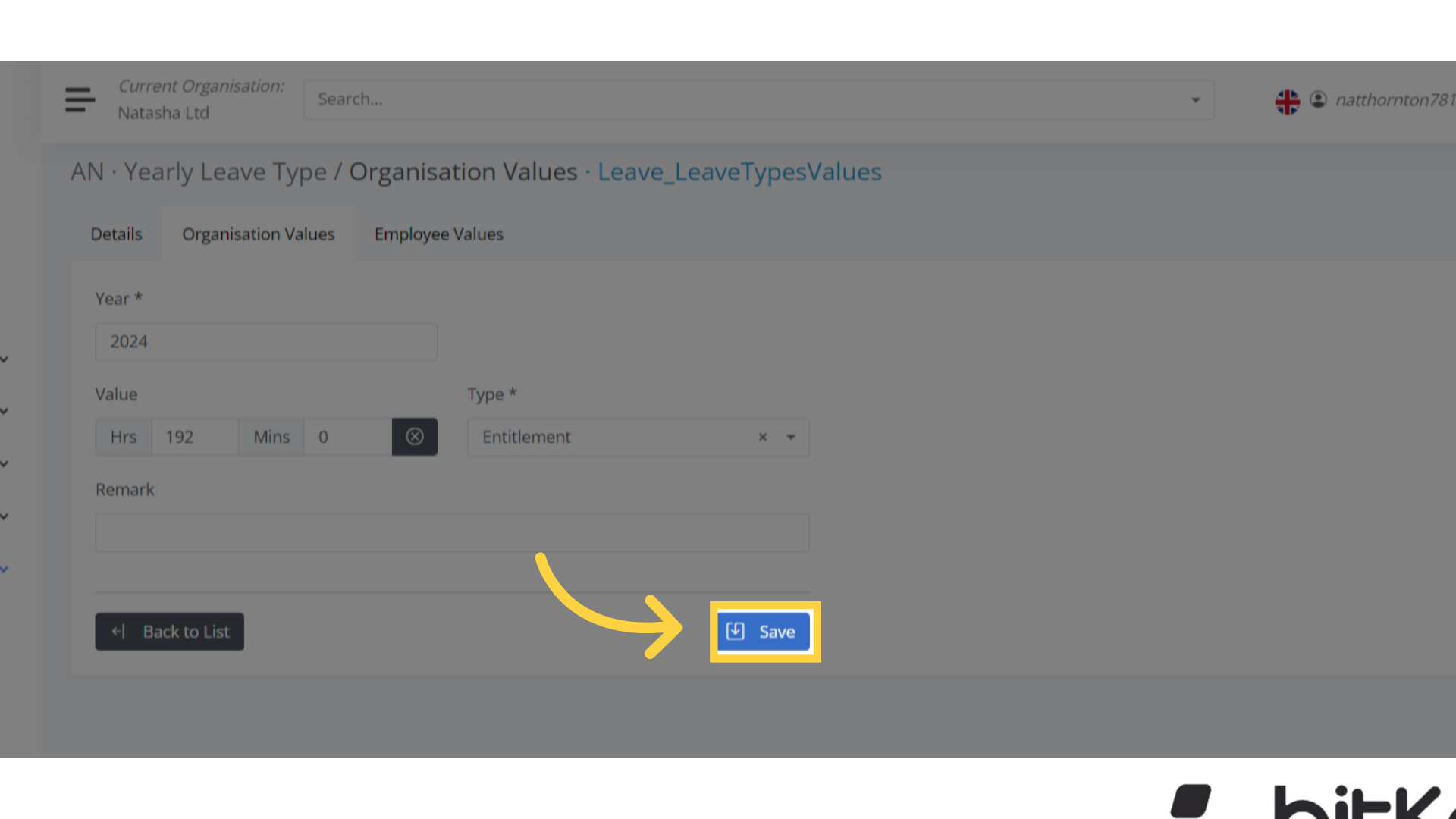Image resolution: width=1456 pixels, height=819 pixels.
Task: Click the save icon inside the Save button
Action: point(734,631)
